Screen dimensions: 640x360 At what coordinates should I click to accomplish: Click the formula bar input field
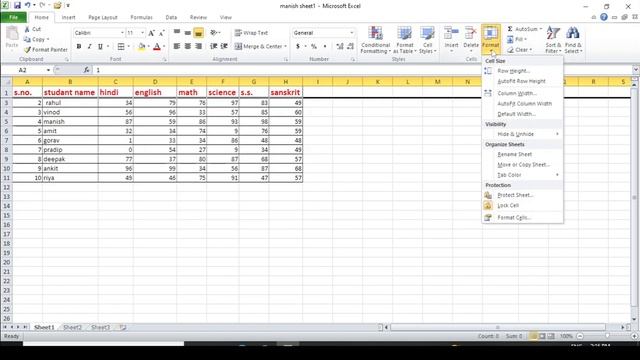point(363,70)
